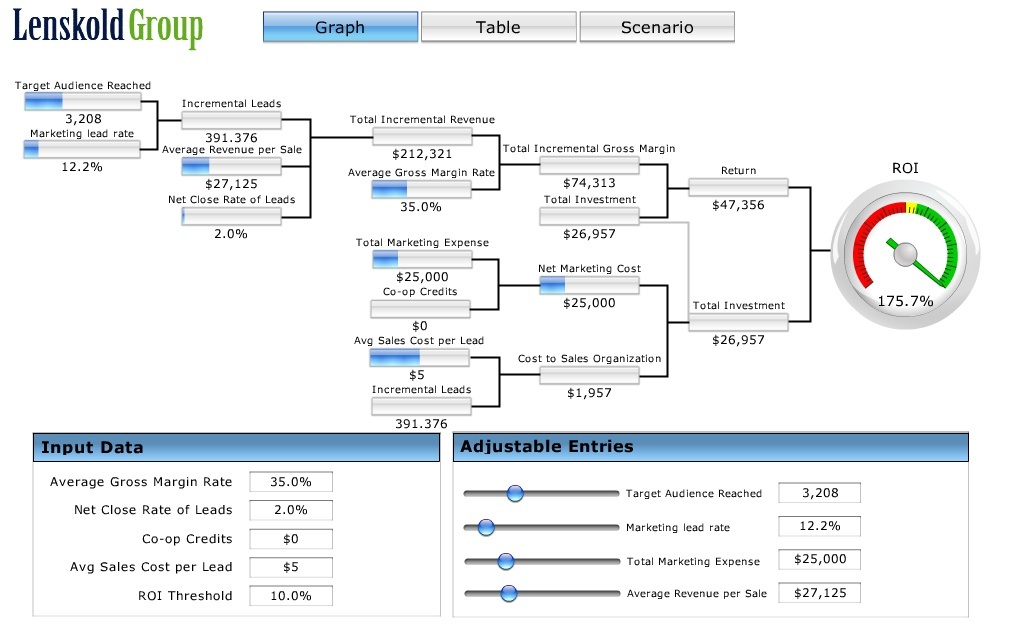The height and width of the screenshot is (635, 1034).
Task: Click the Target Audience Reached slider handle
Action: pyautogui.click(x=515, y=493)
